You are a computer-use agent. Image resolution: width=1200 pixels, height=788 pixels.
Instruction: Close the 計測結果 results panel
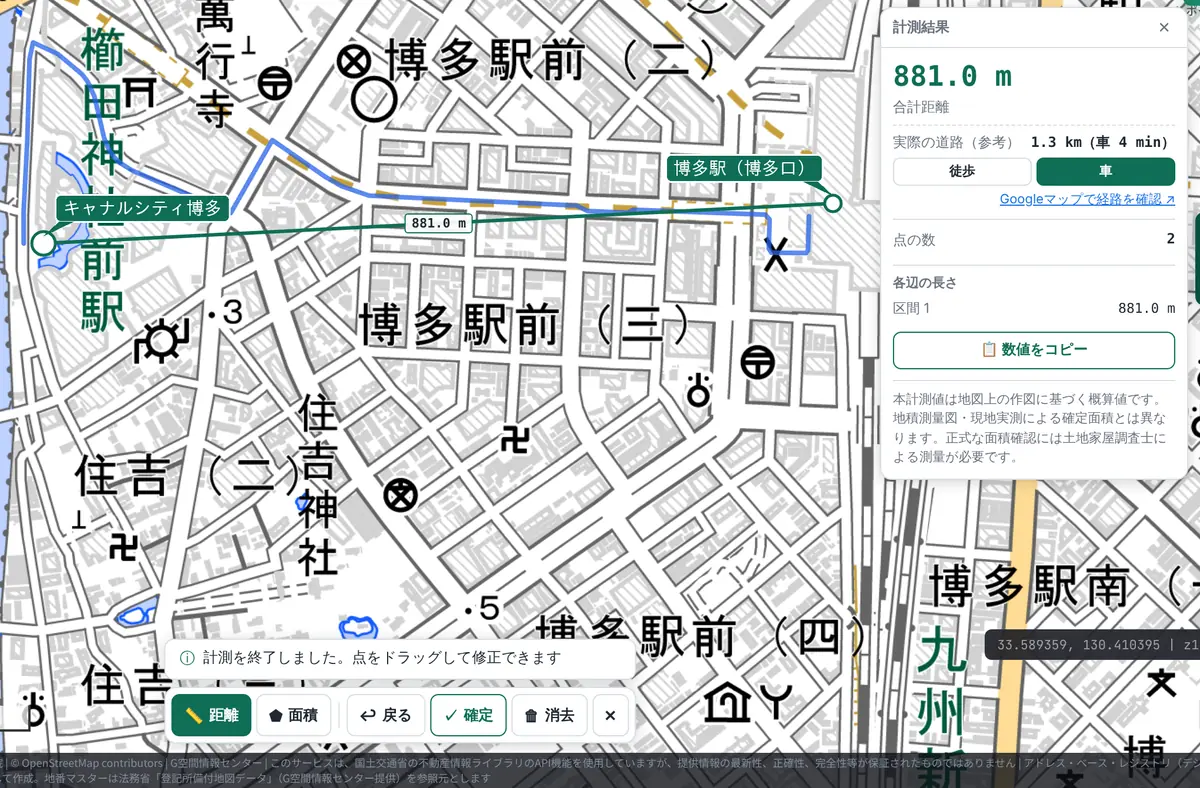click(1164, 27)
